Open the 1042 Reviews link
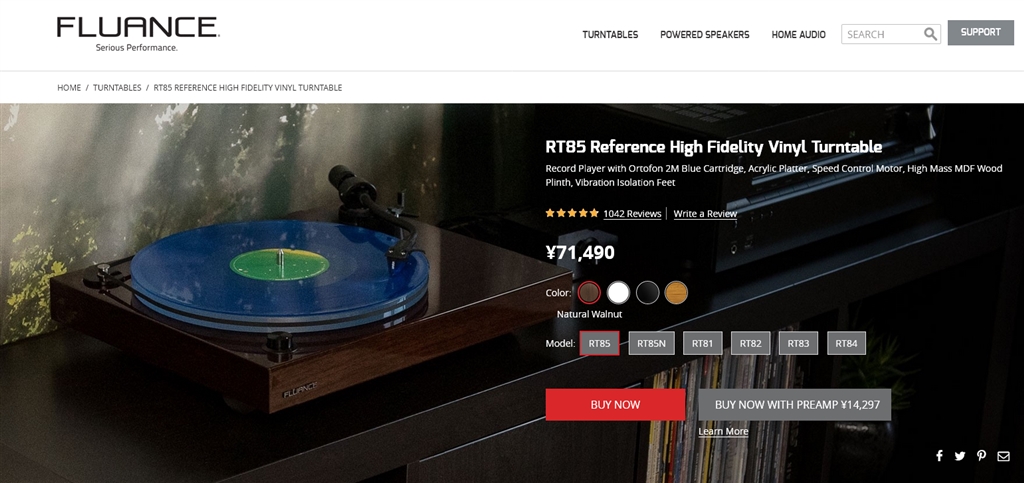The width and height of the screenshot is (1024, 483). (x=632, y=213)
